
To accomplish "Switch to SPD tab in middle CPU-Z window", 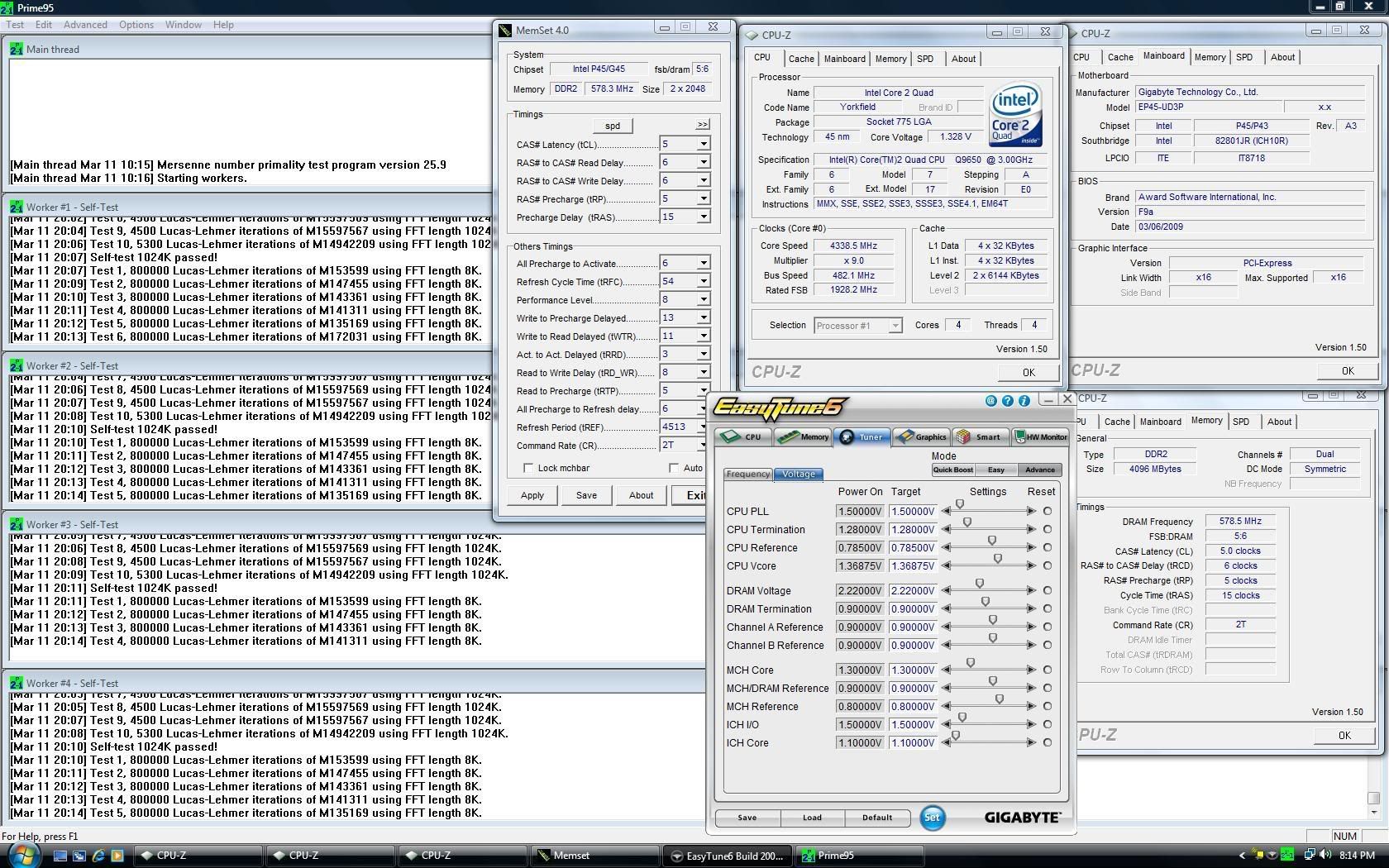I will tap(925, 59).
